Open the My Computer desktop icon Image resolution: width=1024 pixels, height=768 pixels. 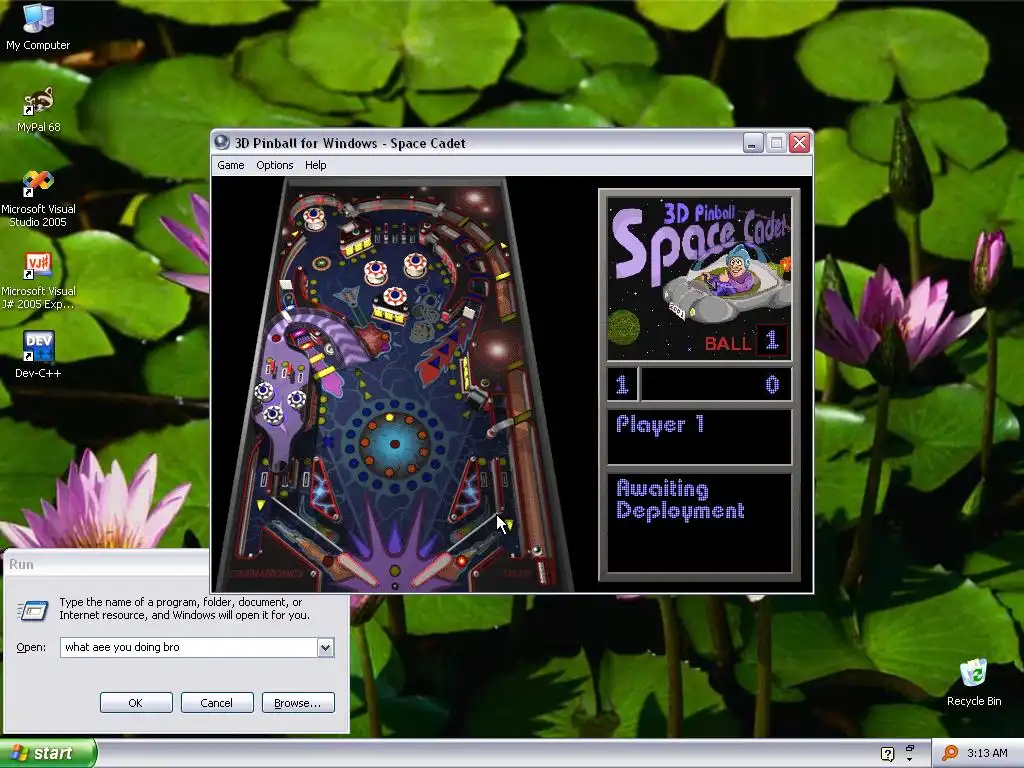pos(38,26)
